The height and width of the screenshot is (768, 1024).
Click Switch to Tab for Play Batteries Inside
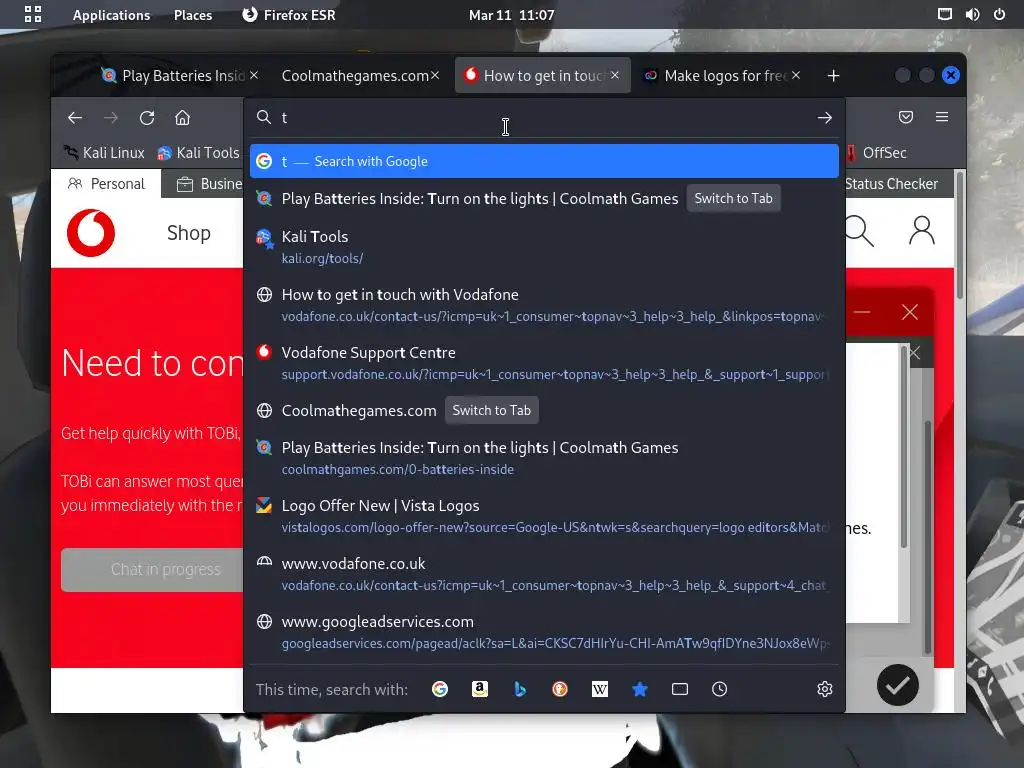(x=733, y=199)
